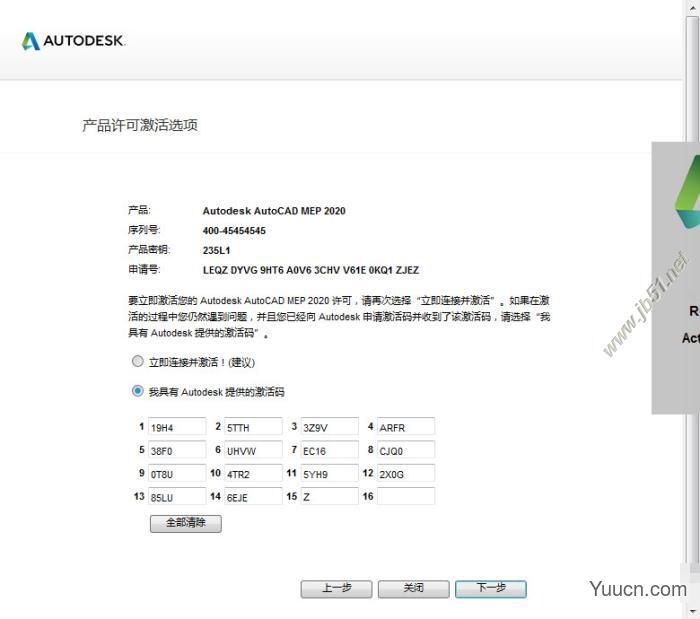Click activation code field 9 containing 0T8U
This screenshot has height=619, width=700.
pos(177,473)
